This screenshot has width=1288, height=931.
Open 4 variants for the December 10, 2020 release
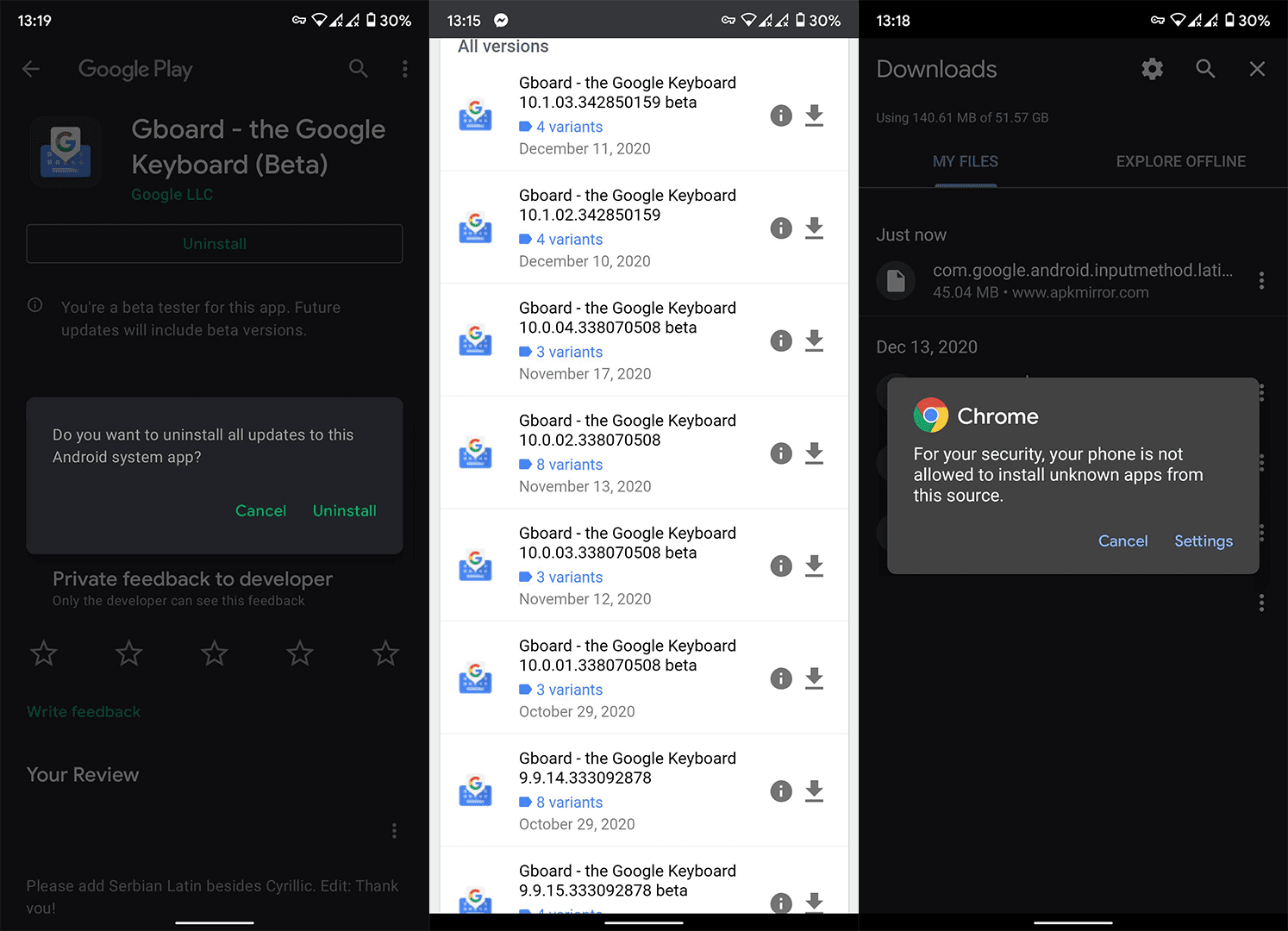pyautogui.click(x=561, y=240)
